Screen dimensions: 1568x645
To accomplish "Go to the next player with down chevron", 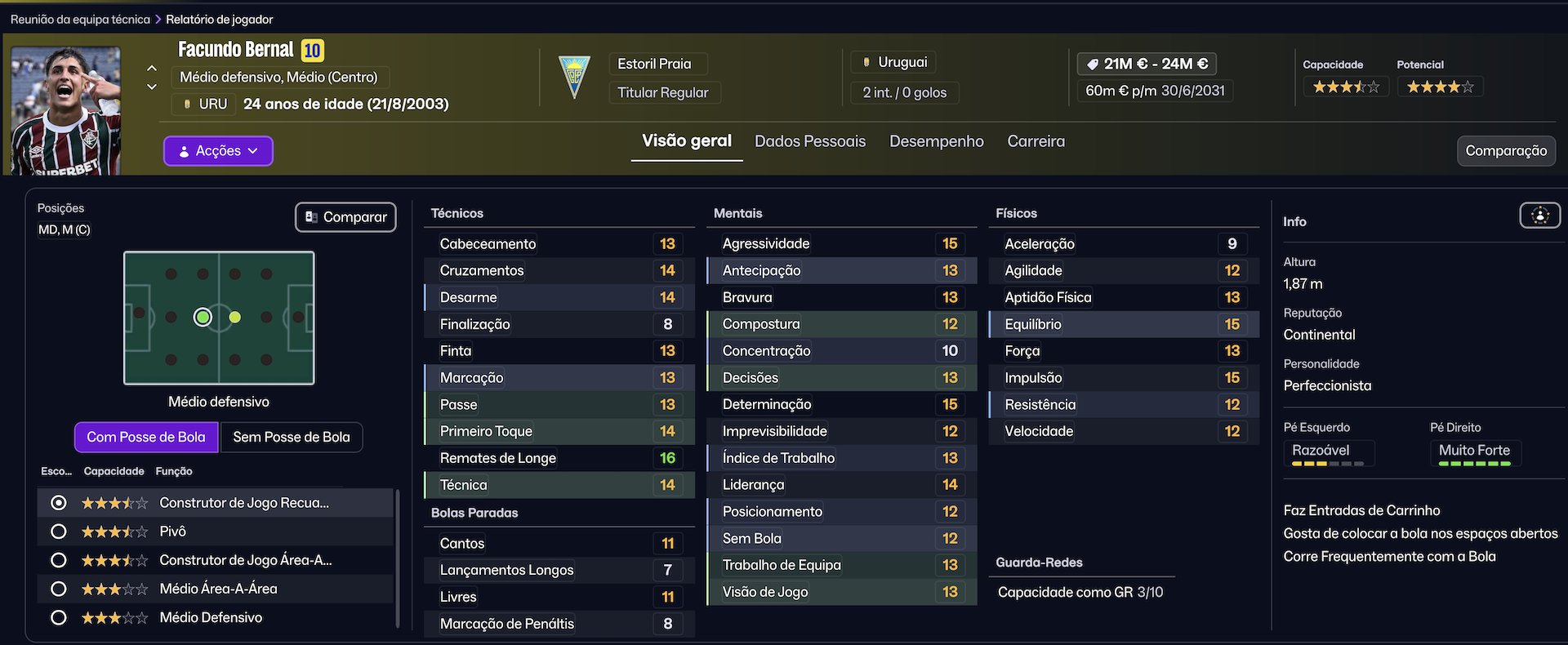I will [x=152, y=87].
